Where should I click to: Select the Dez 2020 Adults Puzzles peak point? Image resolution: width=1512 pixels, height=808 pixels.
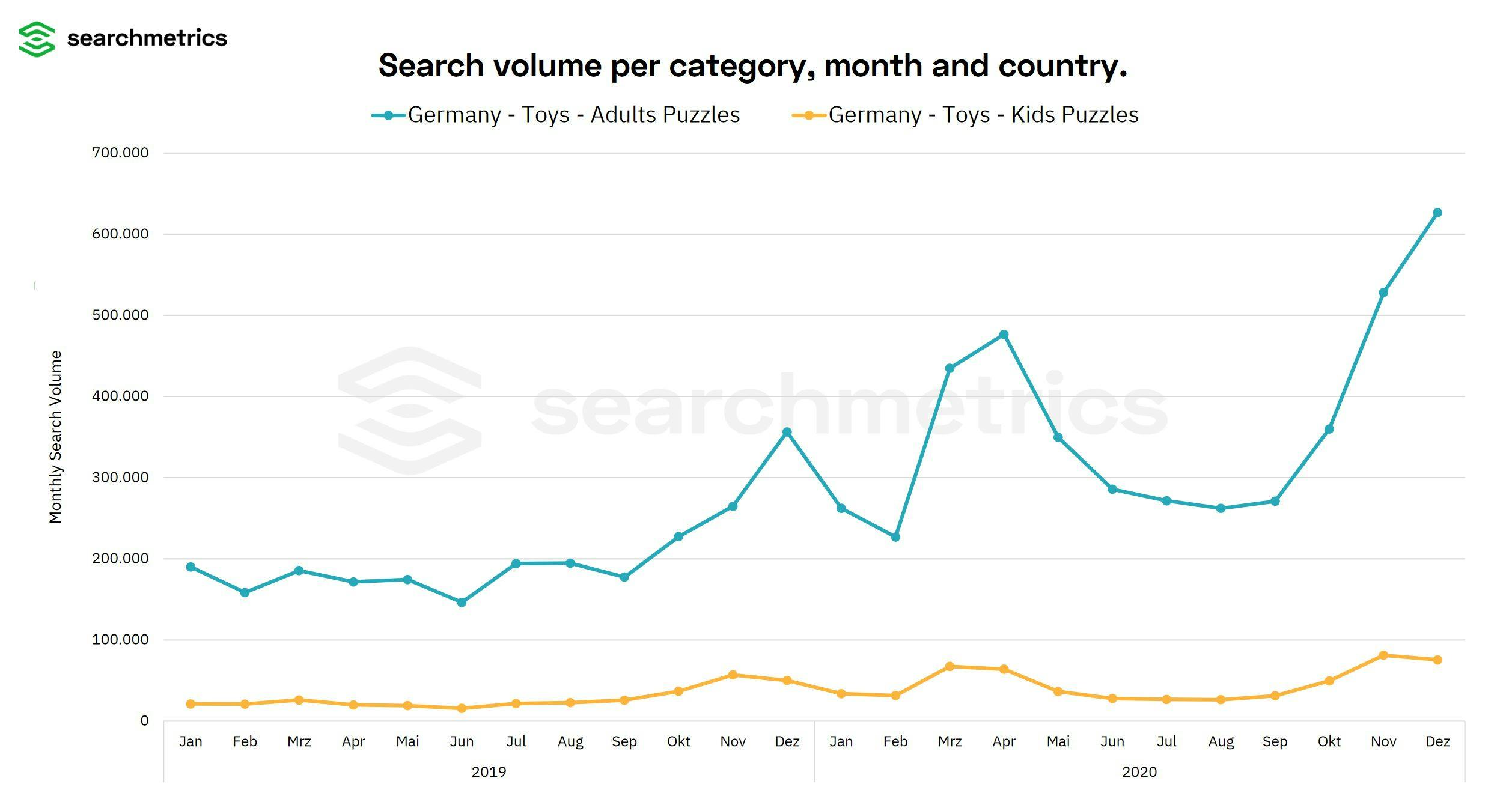point(1437,213)
